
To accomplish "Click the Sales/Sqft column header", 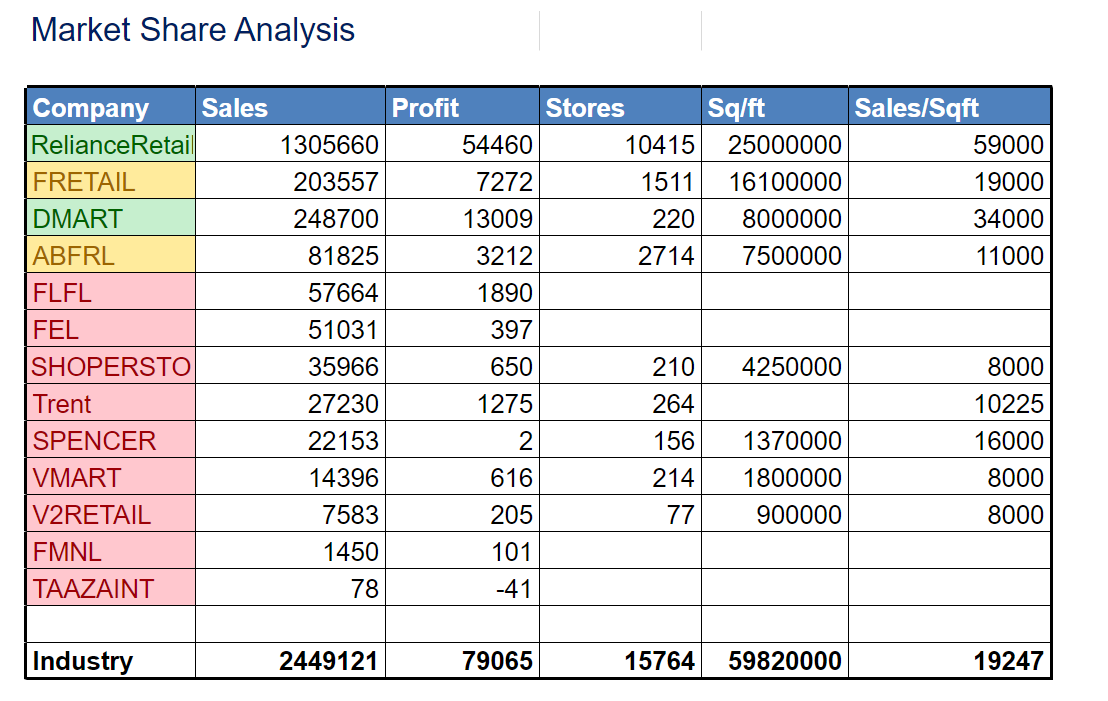I will coord(950,107).
